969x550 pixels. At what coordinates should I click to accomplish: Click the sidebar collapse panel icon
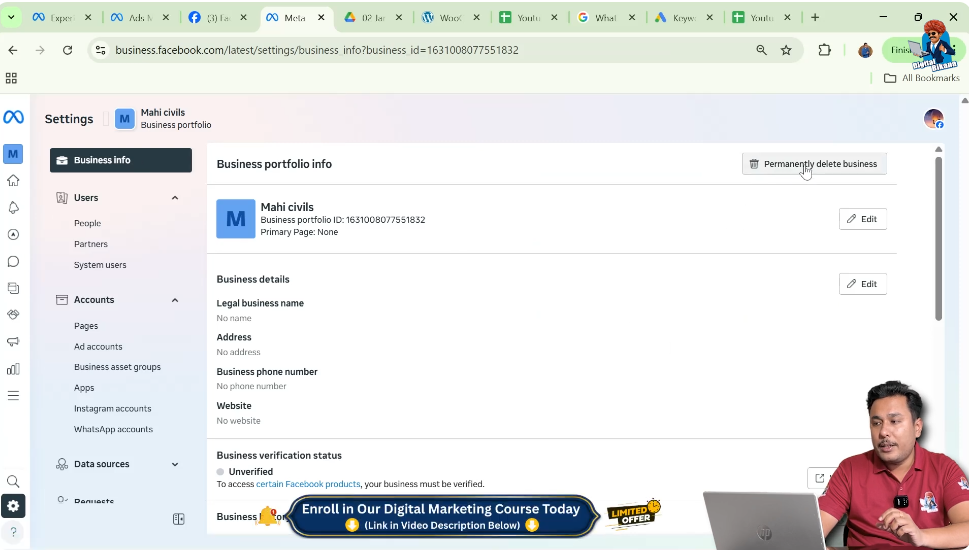(179, 519)
